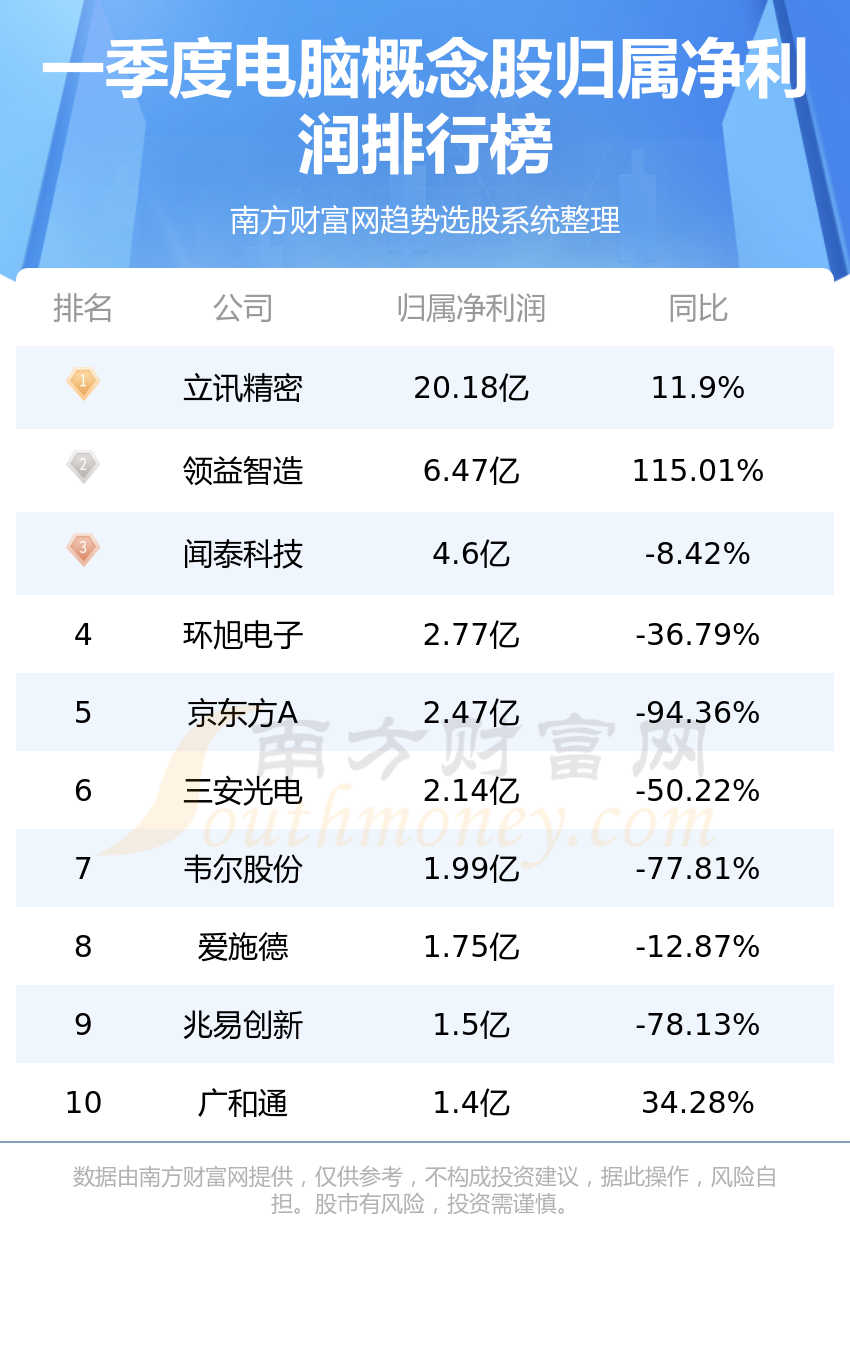The height and width of the screenshot is (1350, 850).
Task: Open 三安光电 company entry
Action: [x=243, y=791]
